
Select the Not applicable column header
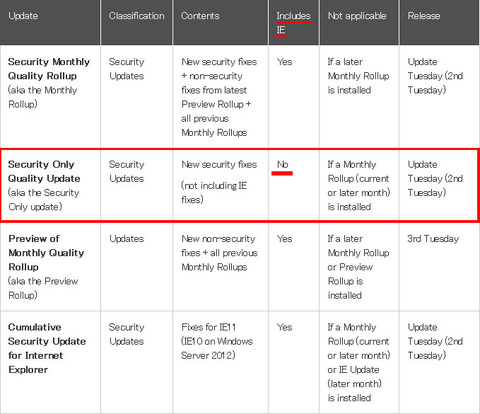point(357,16)
